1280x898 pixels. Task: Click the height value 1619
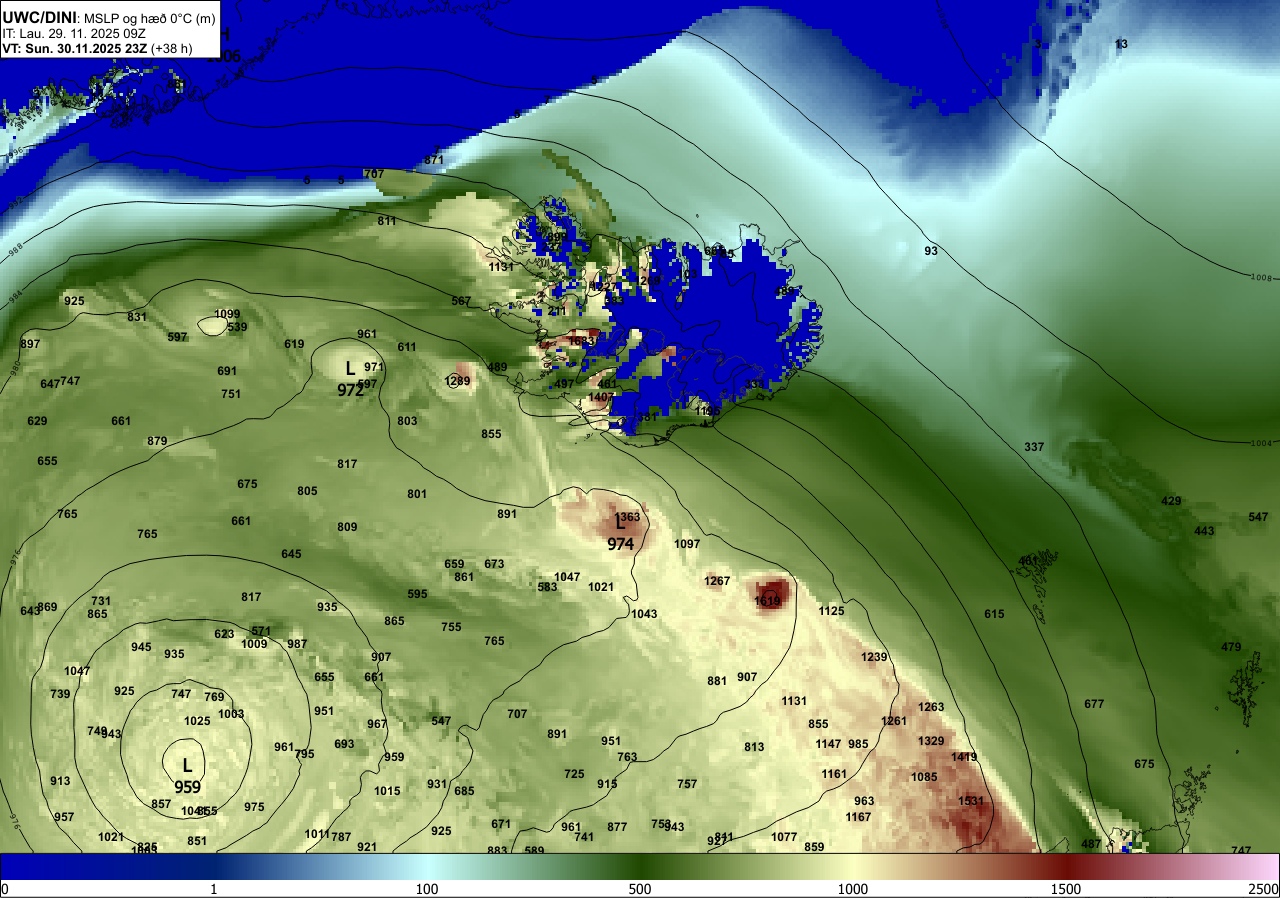coord(768,601)
